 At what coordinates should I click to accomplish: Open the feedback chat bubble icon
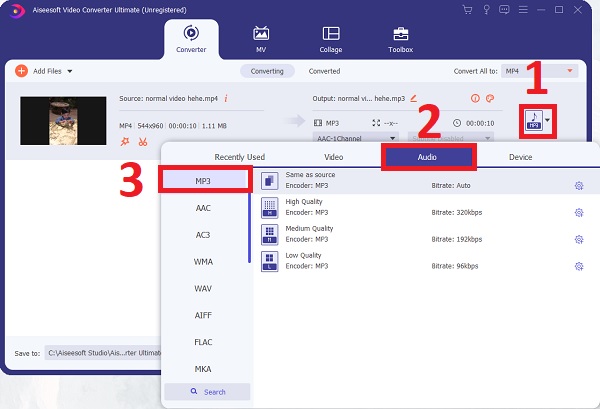pyautogui.click(x=505, y=10)
